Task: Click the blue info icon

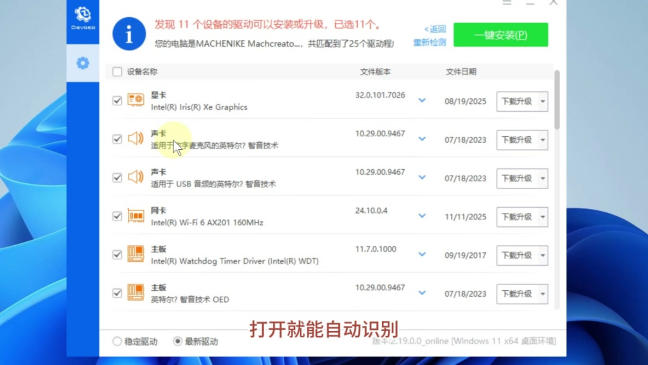Action: pos(129,34)
